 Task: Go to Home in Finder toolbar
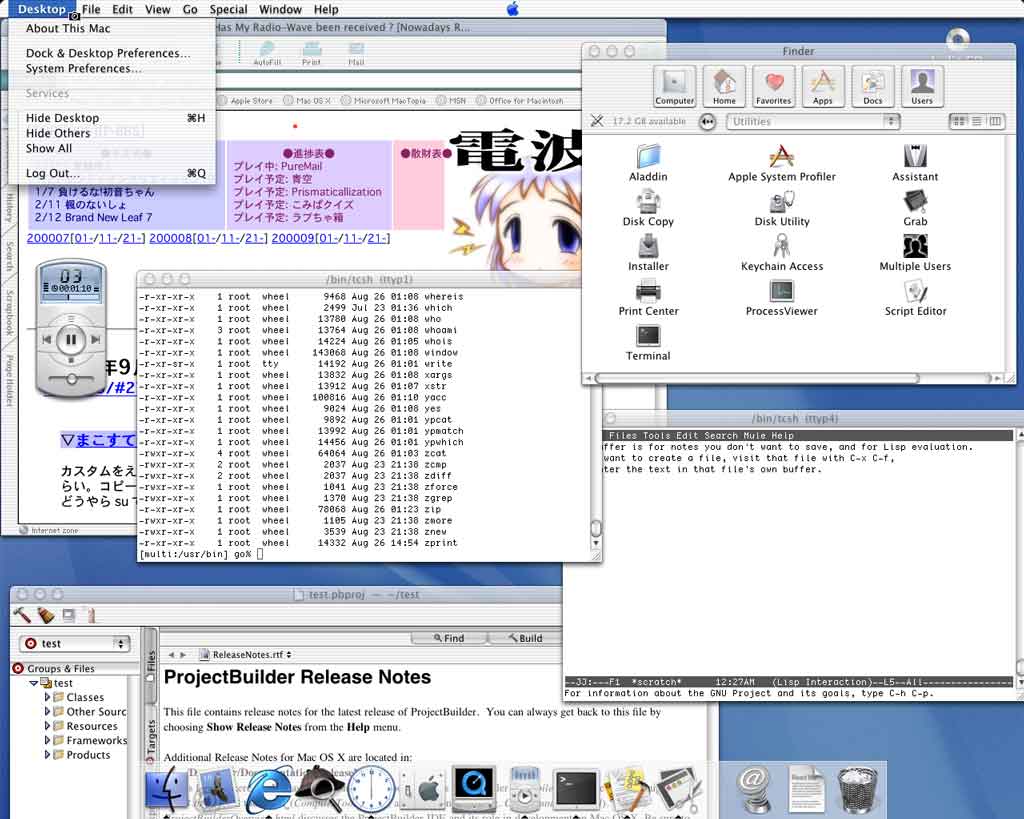pos(724,86)
